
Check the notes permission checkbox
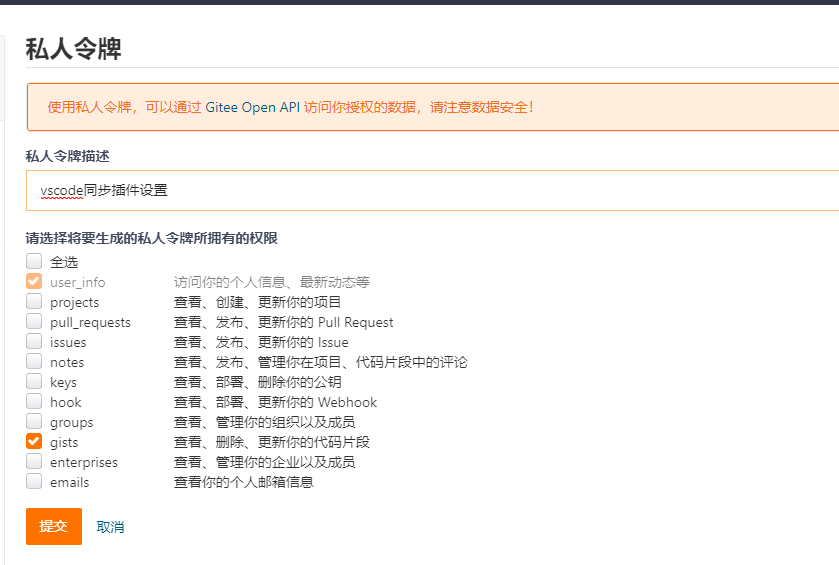point(34,361)
